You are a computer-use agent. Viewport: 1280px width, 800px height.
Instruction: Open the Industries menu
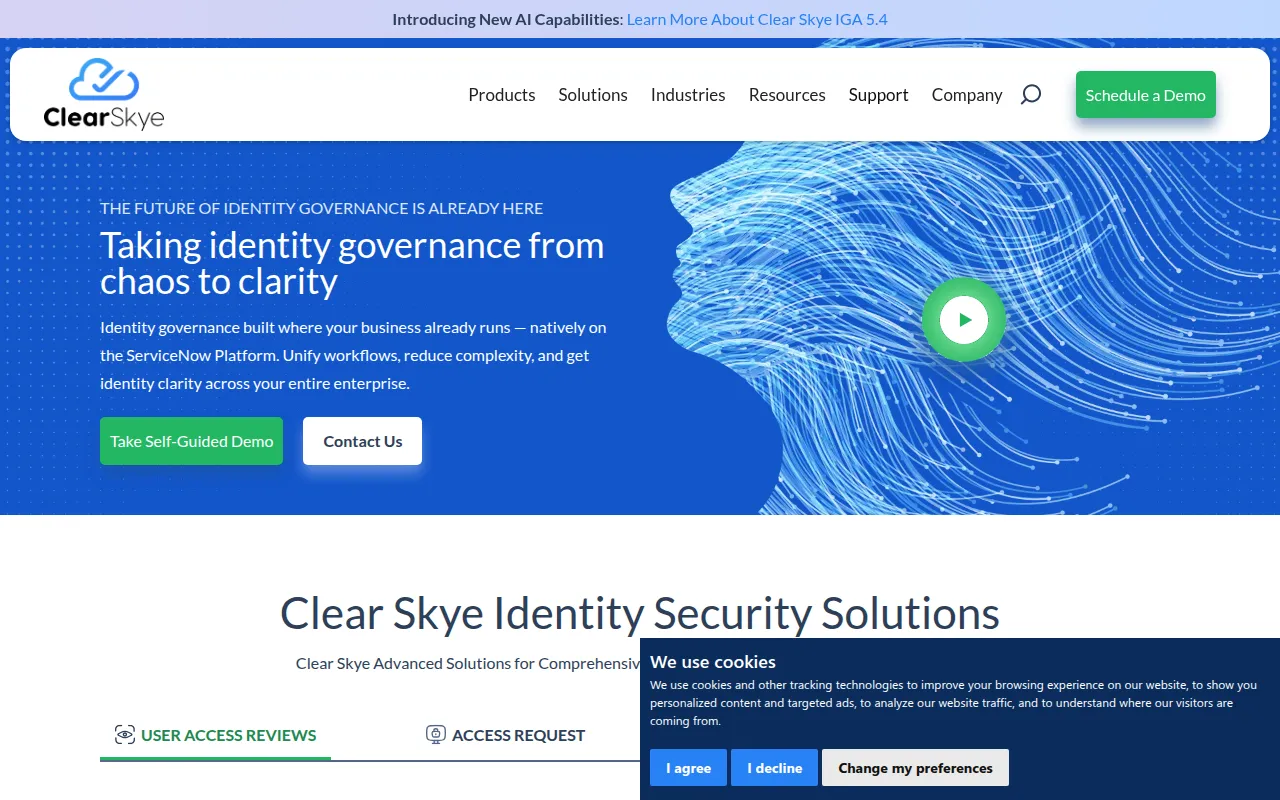[x=688, y=95]
